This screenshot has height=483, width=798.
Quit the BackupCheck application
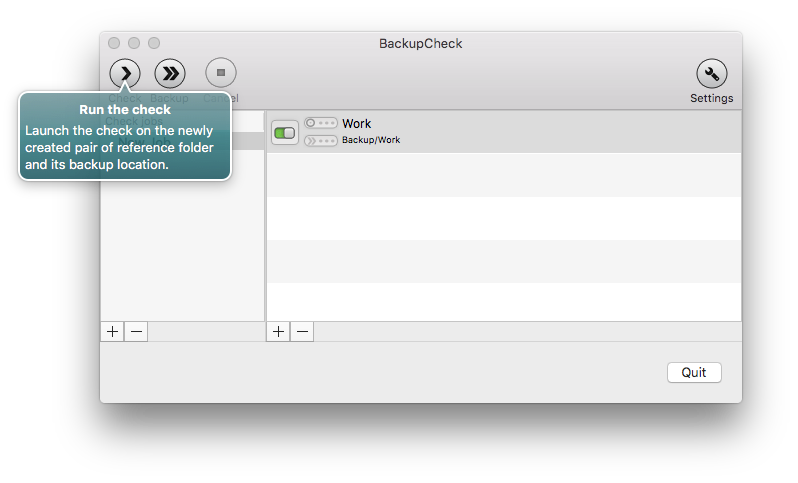pyautogui.click(x=694, y=373)
